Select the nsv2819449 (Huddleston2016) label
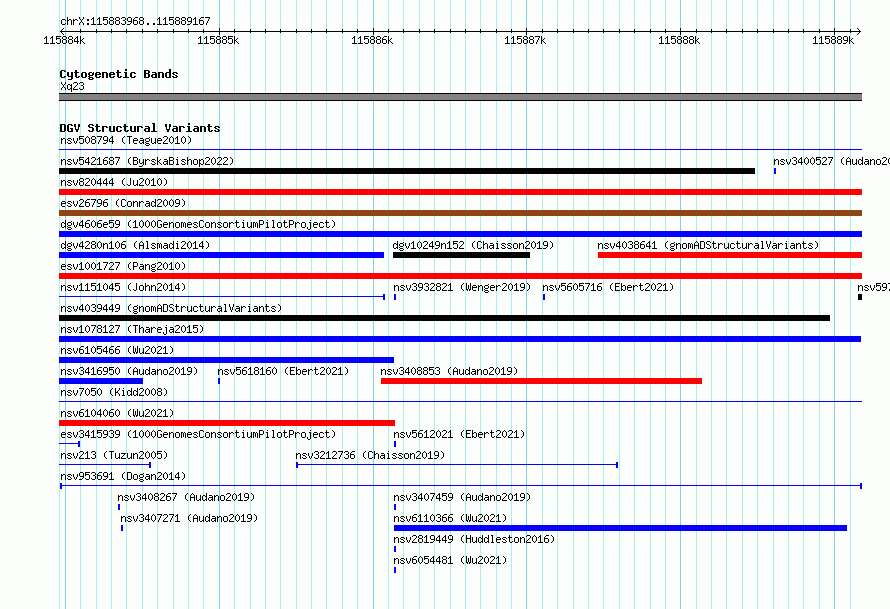This screenshot has width=890, height=609. 474,539
